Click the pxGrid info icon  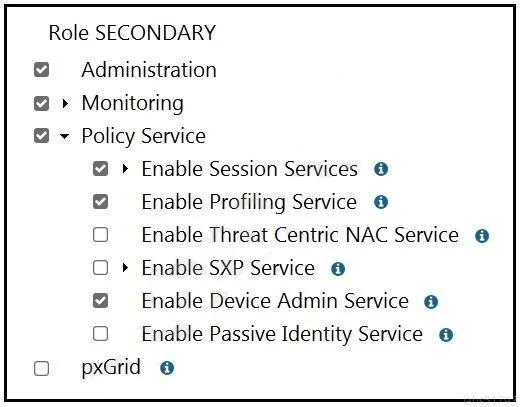167,368
